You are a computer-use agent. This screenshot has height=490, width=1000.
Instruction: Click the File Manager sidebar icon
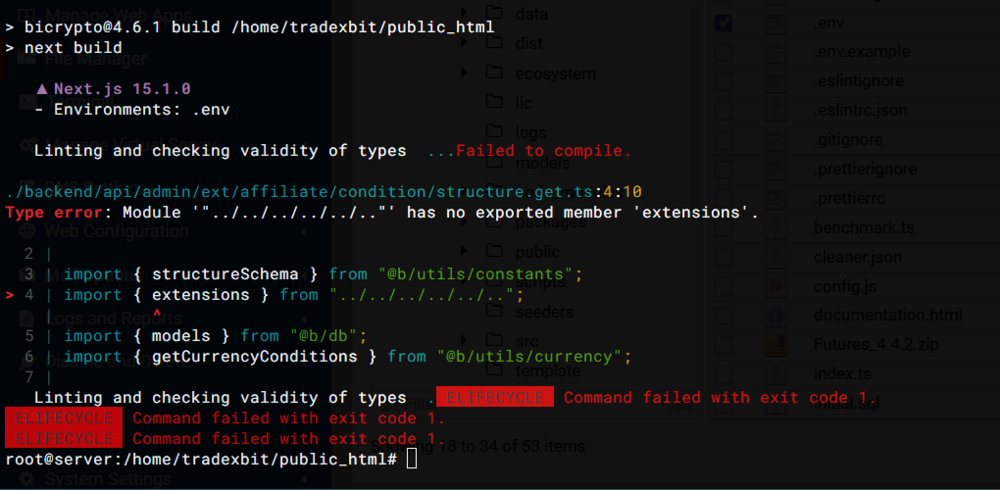click(27, 59)
